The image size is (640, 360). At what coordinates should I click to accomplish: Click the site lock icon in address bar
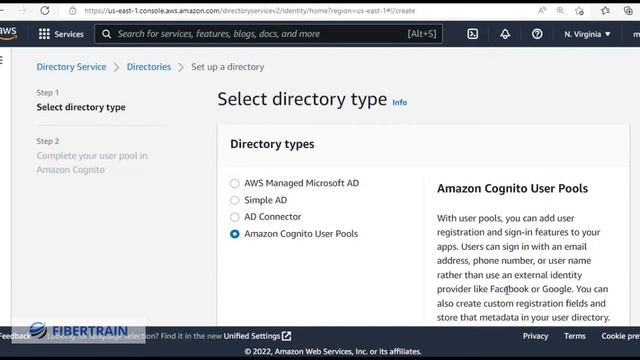coord(73,11)
